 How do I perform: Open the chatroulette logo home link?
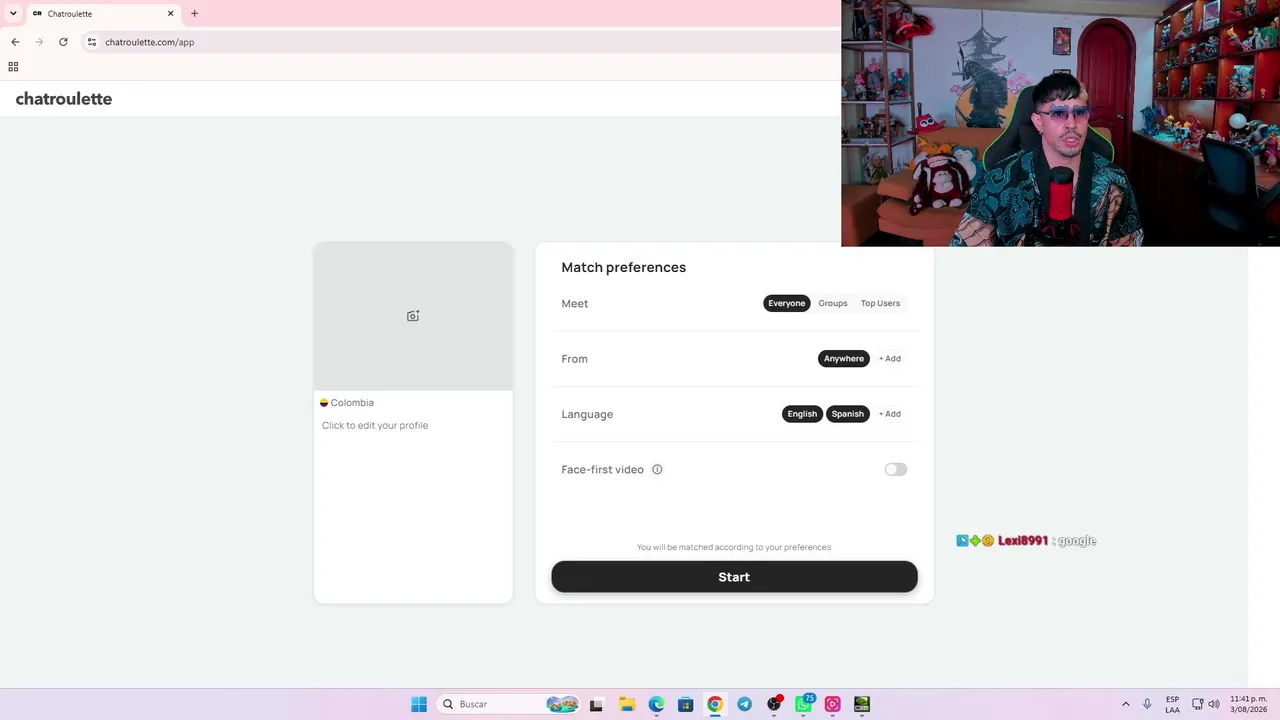click(x=64, y=99)
